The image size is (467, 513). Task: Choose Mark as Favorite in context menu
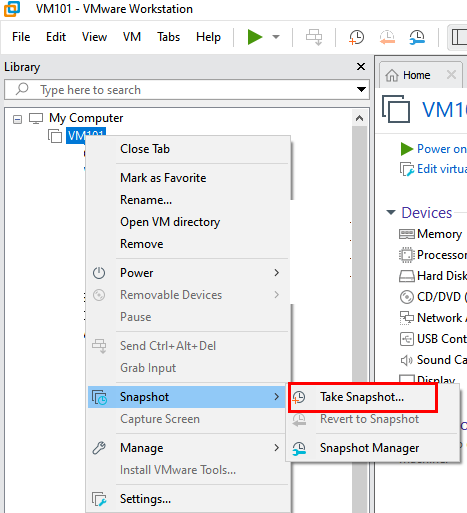(163, 178)
